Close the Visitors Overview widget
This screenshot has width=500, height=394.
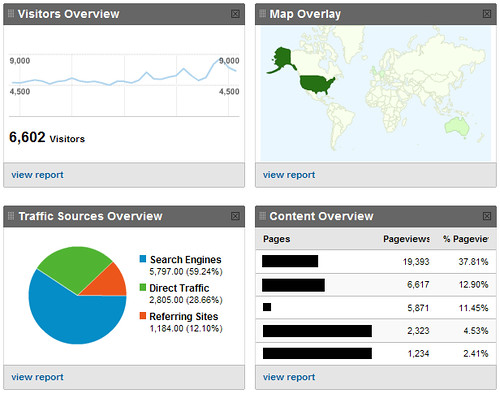[x=235, y=14]
